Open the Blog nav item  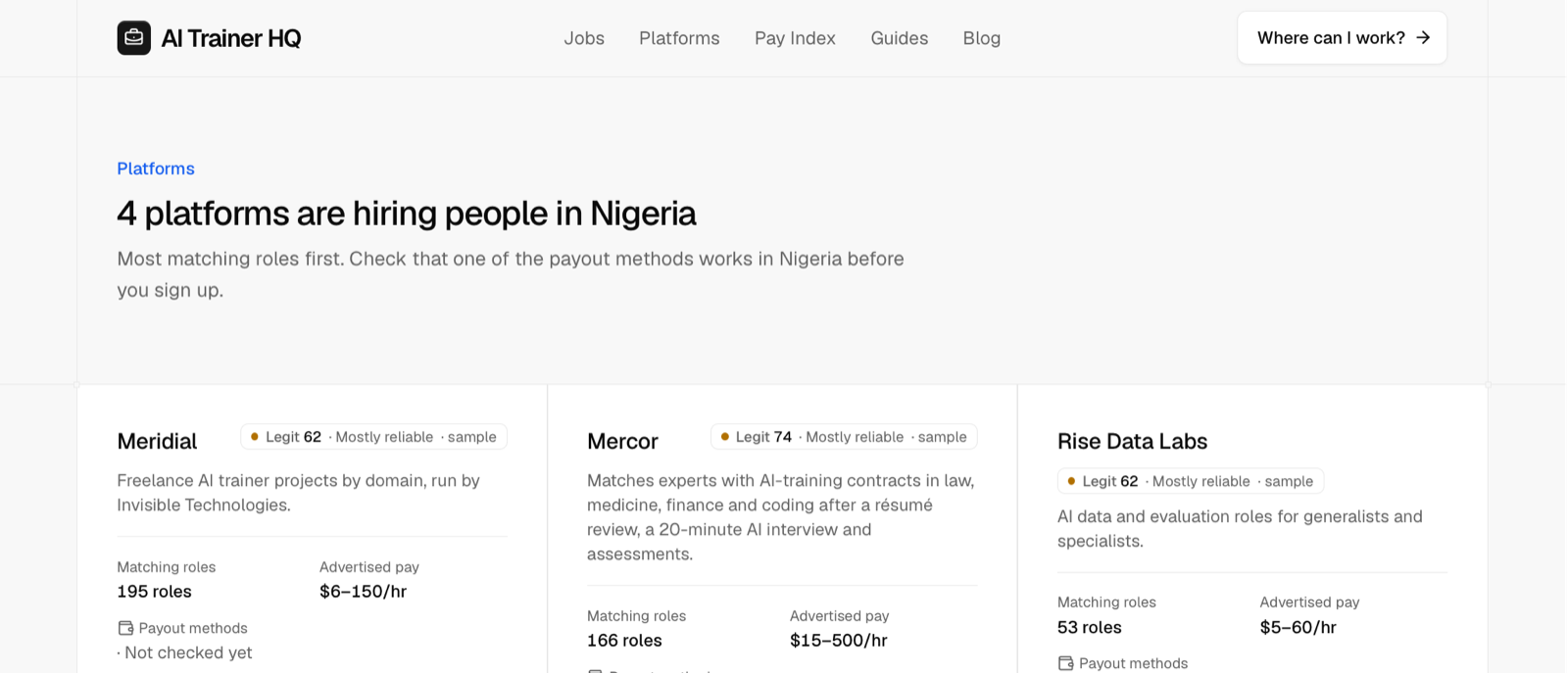(982, 38)
